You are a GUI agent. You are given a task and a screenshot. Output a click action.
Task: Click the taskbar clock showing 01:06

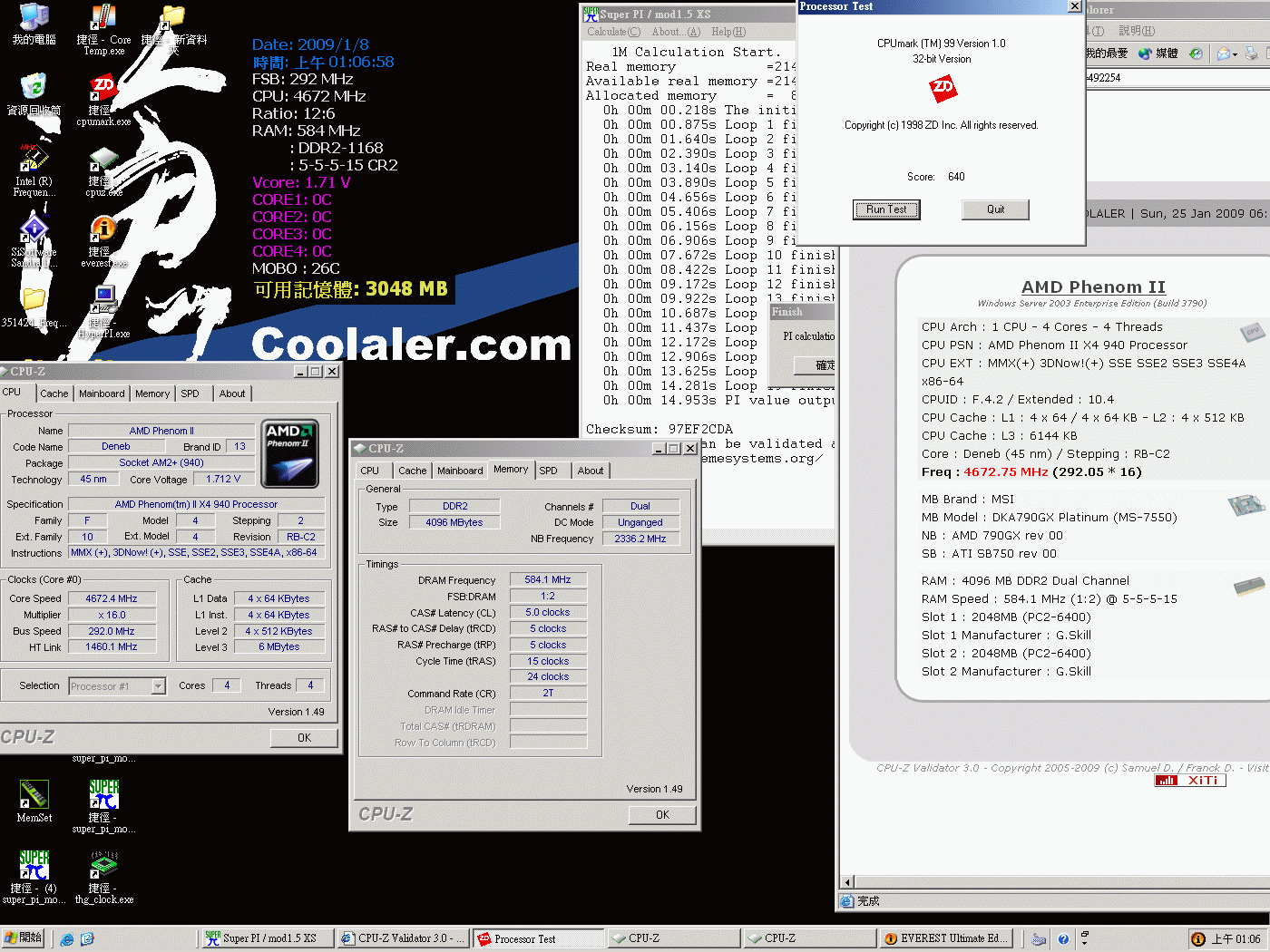(1236, 939)
